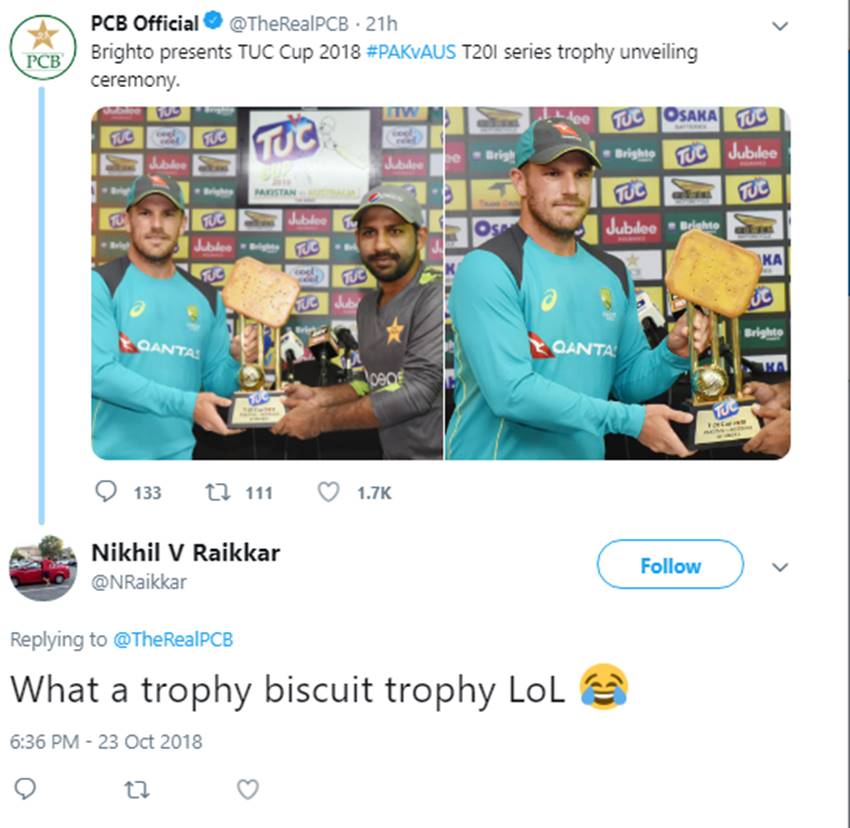Open the 6:36 PM - 23 Oct 2018 timestamp
Viewport: 850px width, 828px height.
106,741
